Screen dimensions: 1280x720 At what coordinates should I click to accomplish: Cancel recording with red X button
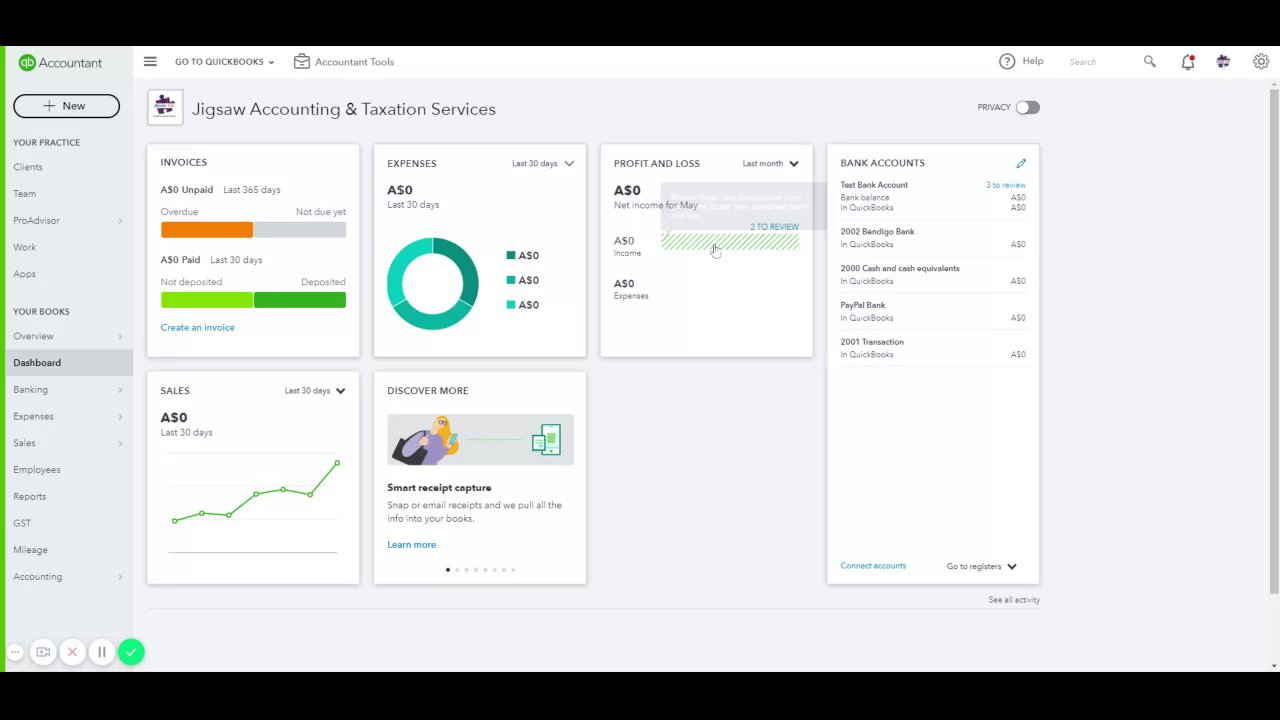pyautogui.click(x=72, y=652)
